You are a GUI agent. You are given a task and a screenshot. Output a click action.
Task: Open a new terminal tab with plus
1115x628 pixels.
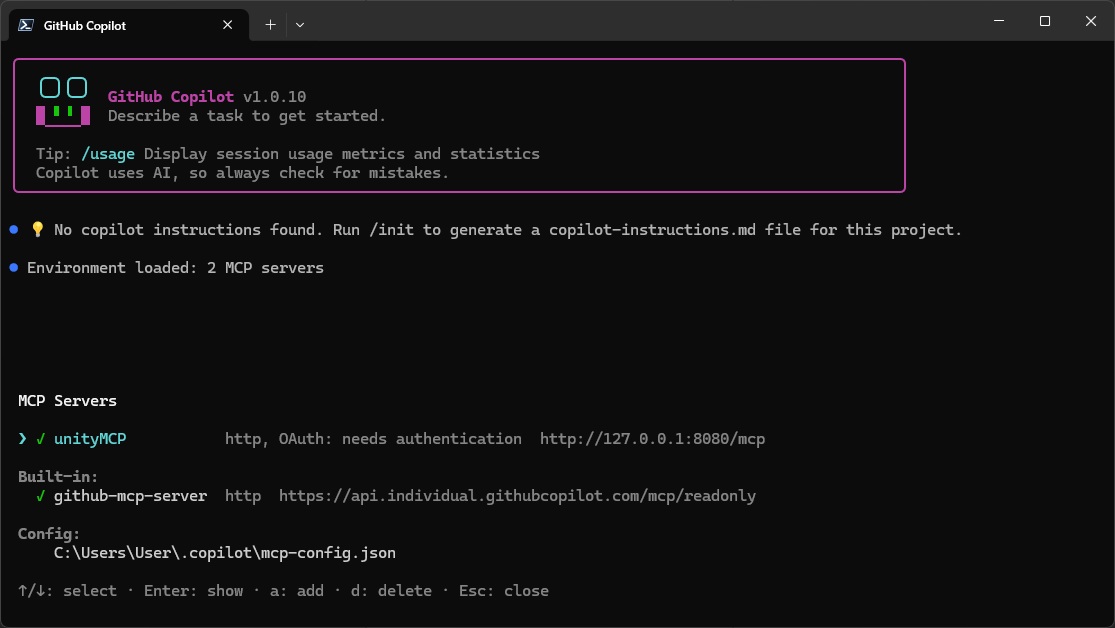270,25
